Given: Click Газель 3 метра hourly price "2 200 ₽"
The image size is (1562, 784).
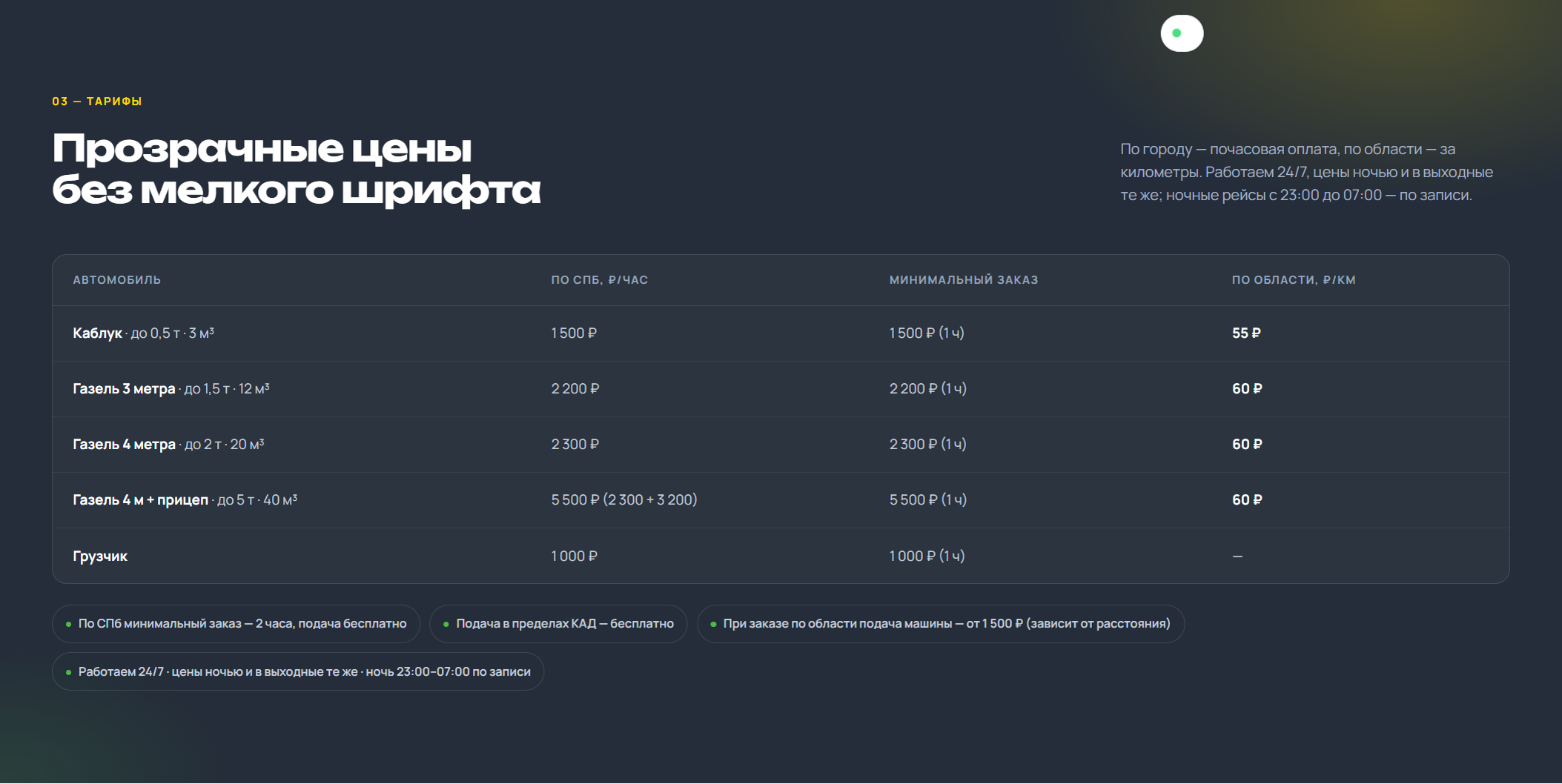Looking at the screenshot, I should pyautogui.click(x=575, y=389).
